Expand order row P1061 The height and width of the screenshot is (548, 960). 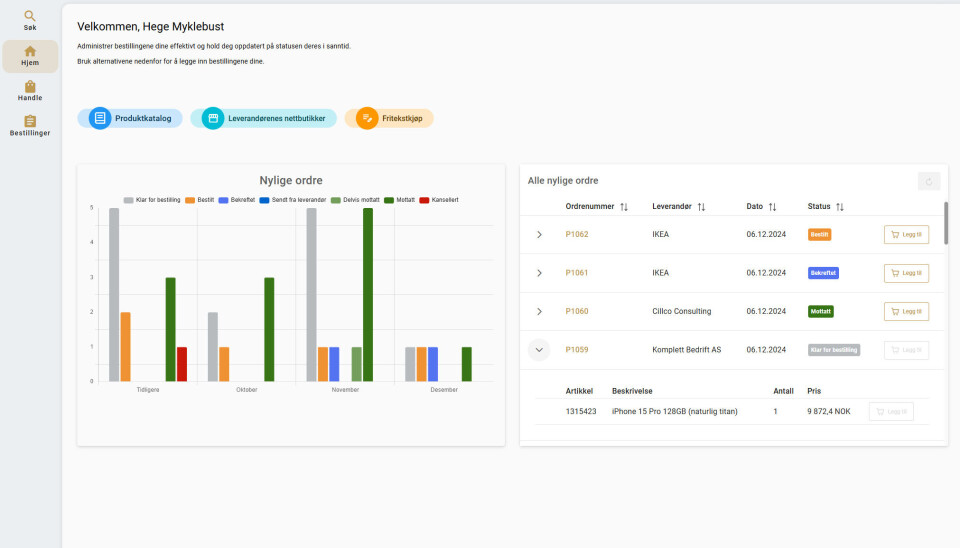(x=539, y=273)
